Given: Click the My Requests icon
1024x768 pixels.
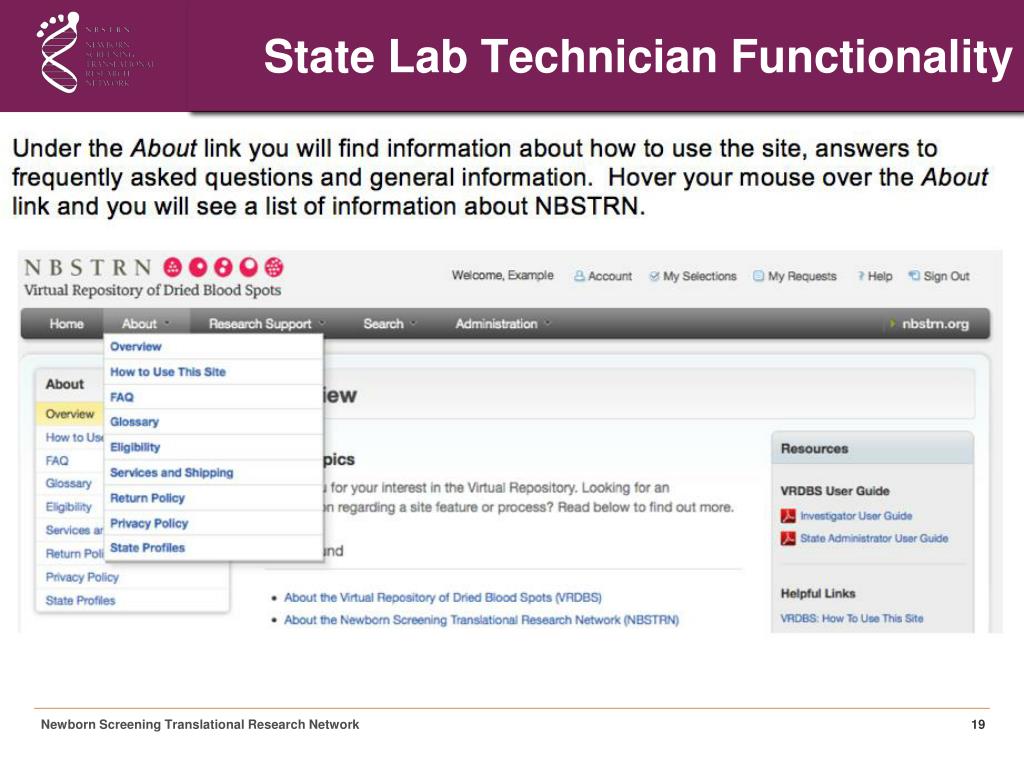Looking at the screenshot, I should 758,276.
